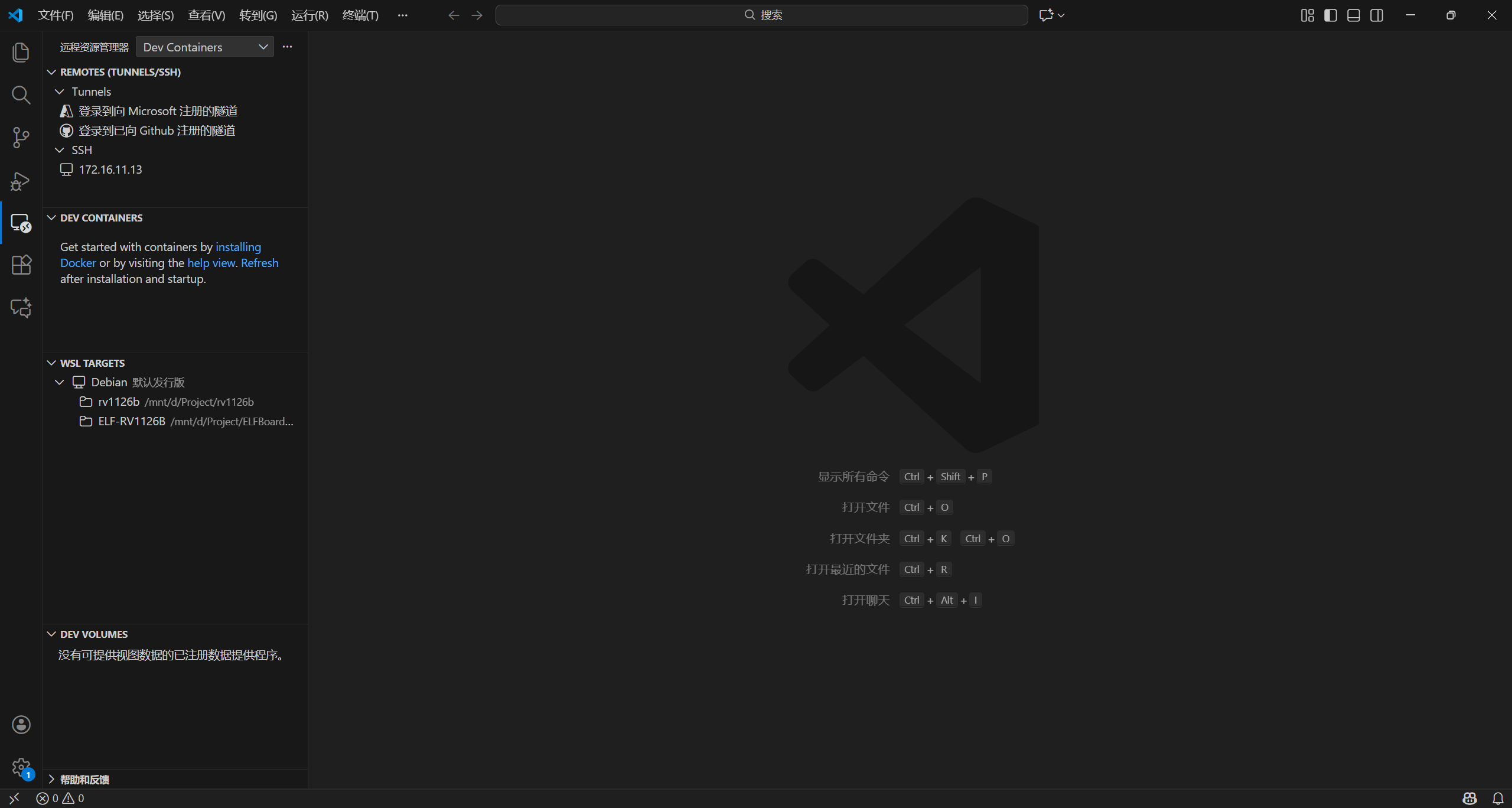1512x808 pixels.
Task: Click the help view link
Action: (211, 263)
